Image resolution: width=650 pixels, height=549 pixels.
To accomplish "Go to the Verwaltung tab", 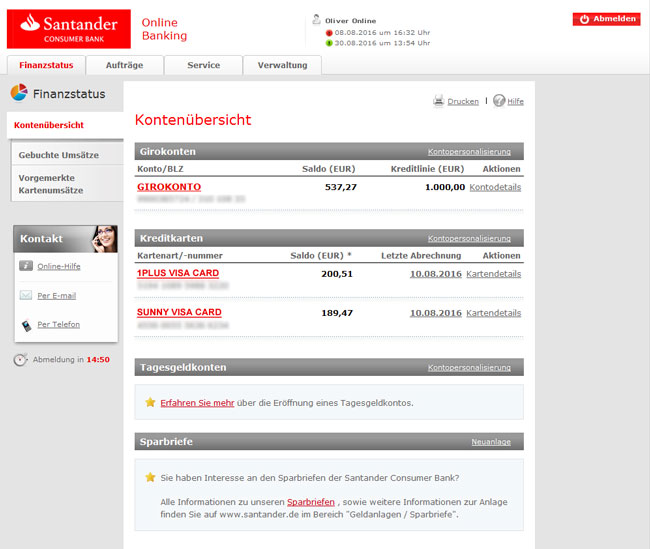I will 282,65.
